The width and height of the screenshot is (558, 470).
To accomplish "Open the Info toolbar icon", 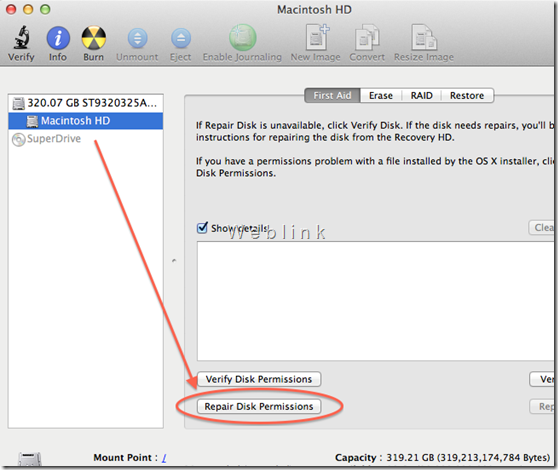I will coord(58,38).
